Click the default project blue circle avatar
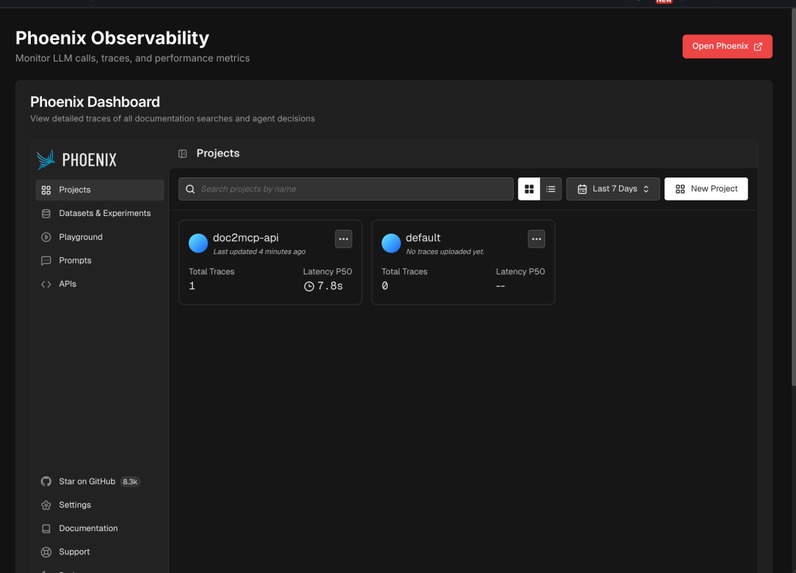Image resolution: width=796 pixels, height=573 pixels. 391,243
